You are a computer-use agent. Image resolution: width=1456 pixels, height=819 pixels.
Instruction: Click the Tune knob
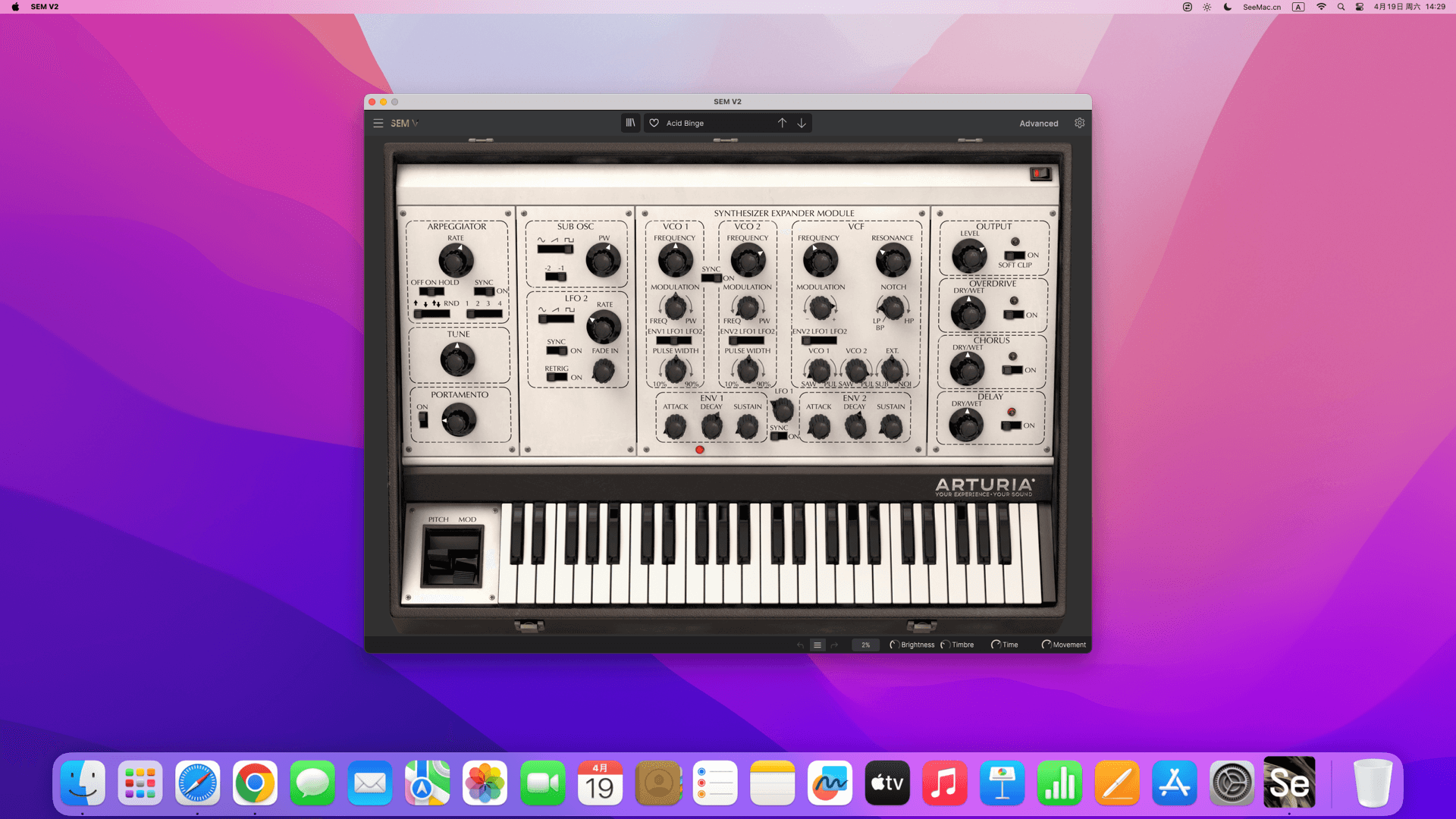coord(457,359)
